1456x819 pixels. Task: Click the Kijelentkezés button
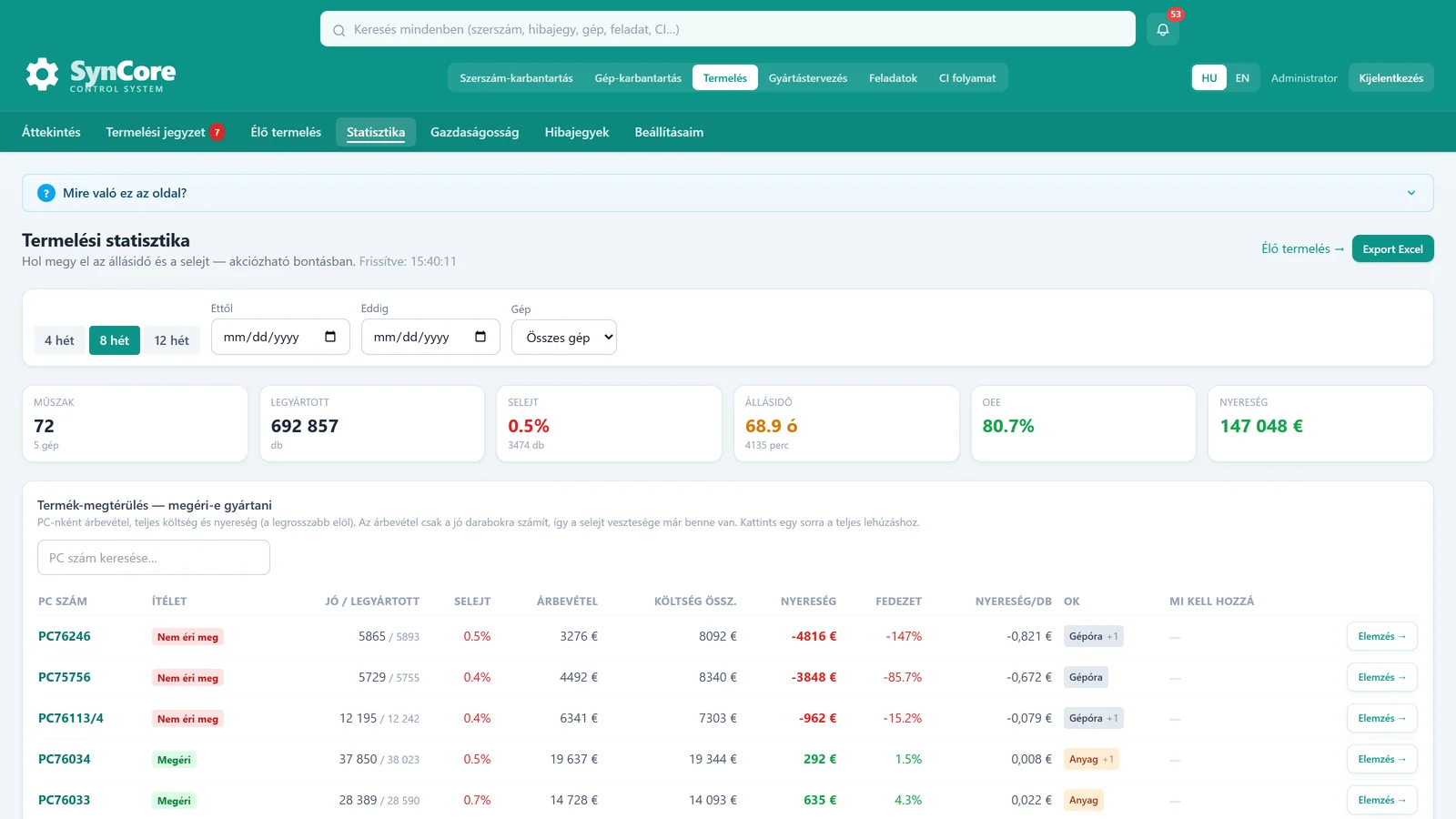click(x=1390, y=78)
